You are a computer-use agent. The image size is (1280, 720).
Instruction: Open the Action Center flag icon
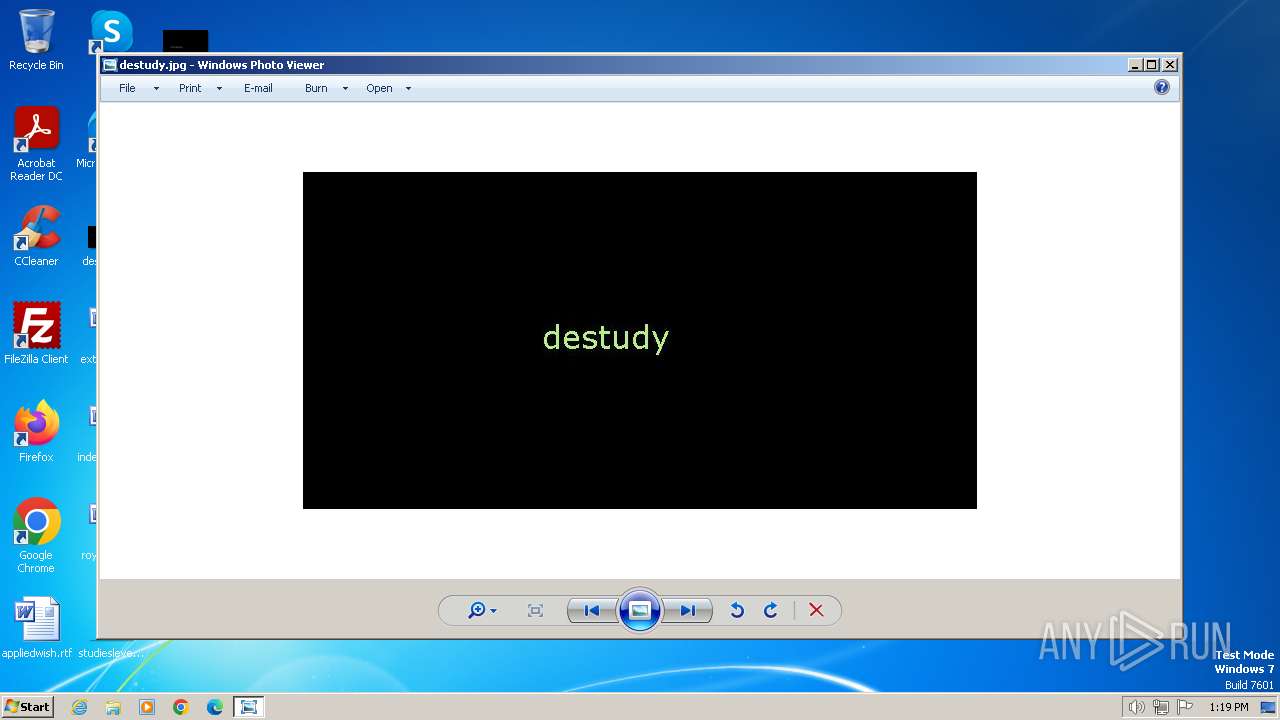tap(1185, 707)
